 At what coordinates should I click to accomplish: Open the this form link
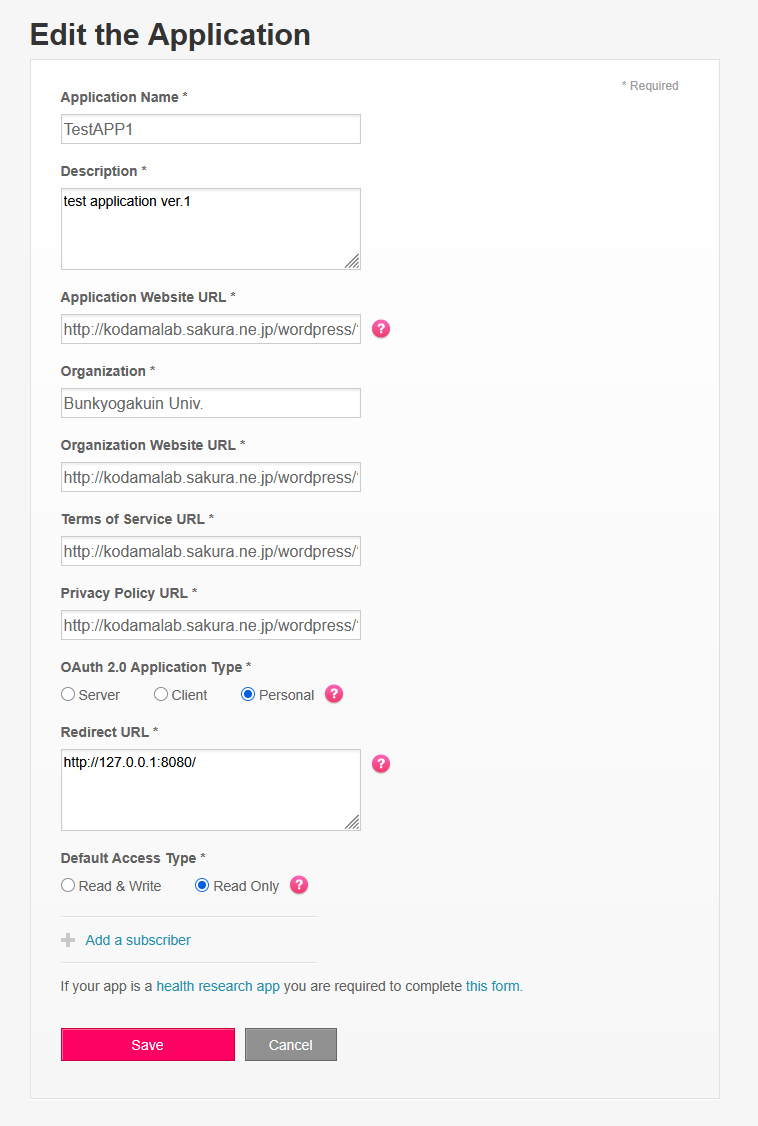[493, 986]
